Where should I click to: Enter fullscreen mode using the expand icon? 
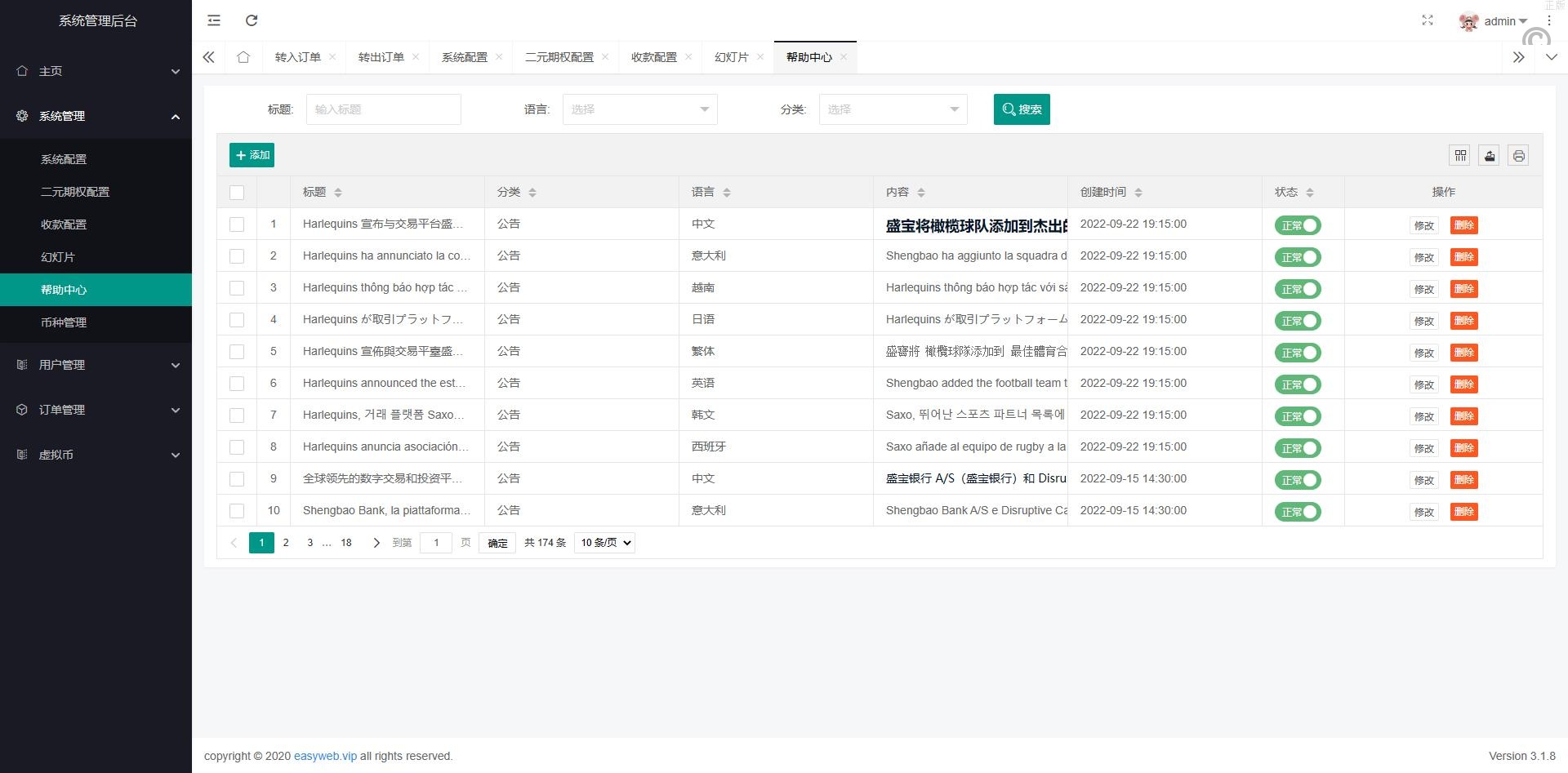pyautogui.click(x=1427, y=20)
